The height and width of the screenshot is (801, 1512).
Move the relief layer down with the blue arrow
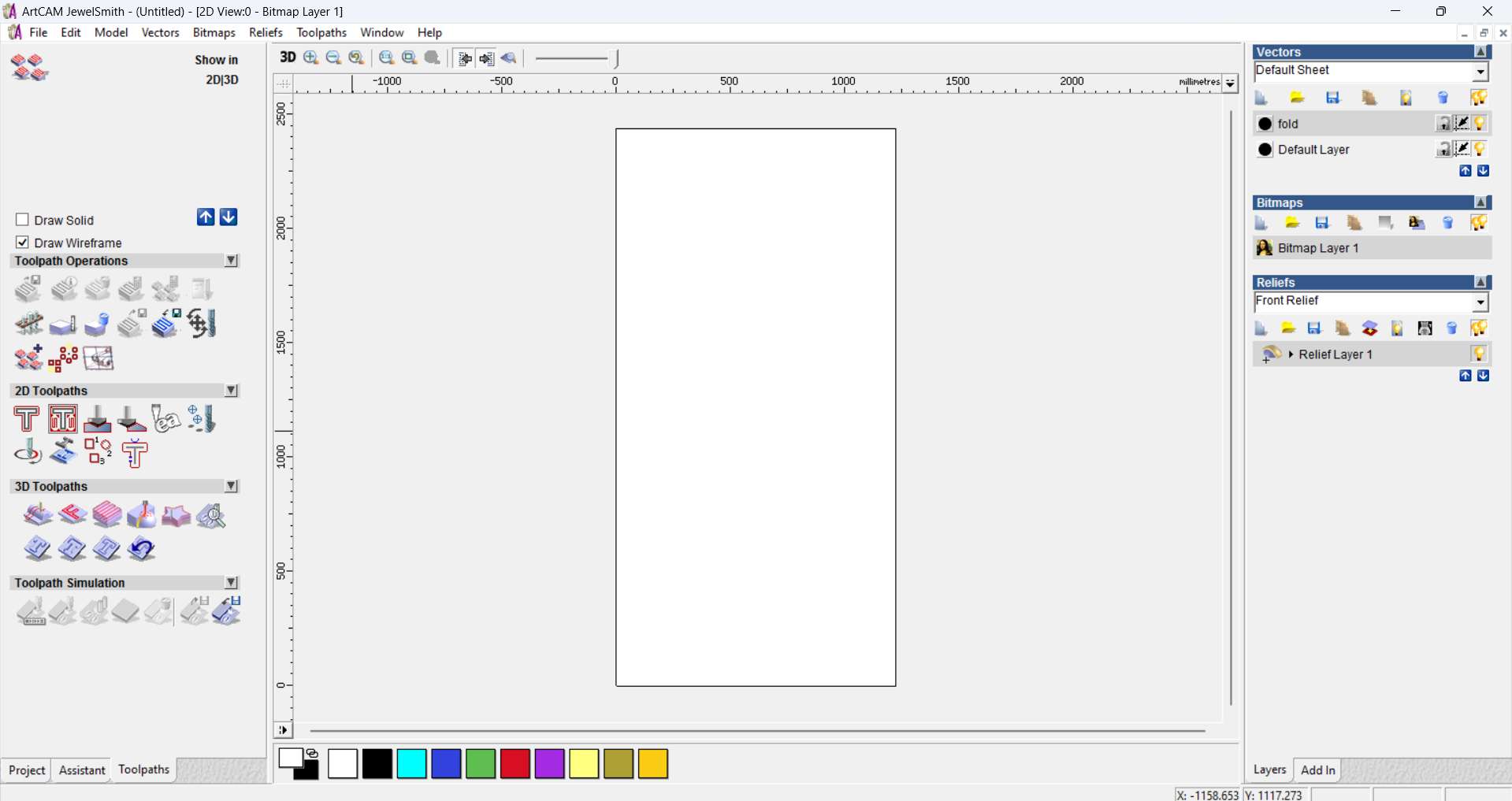tap(1484, 376)
